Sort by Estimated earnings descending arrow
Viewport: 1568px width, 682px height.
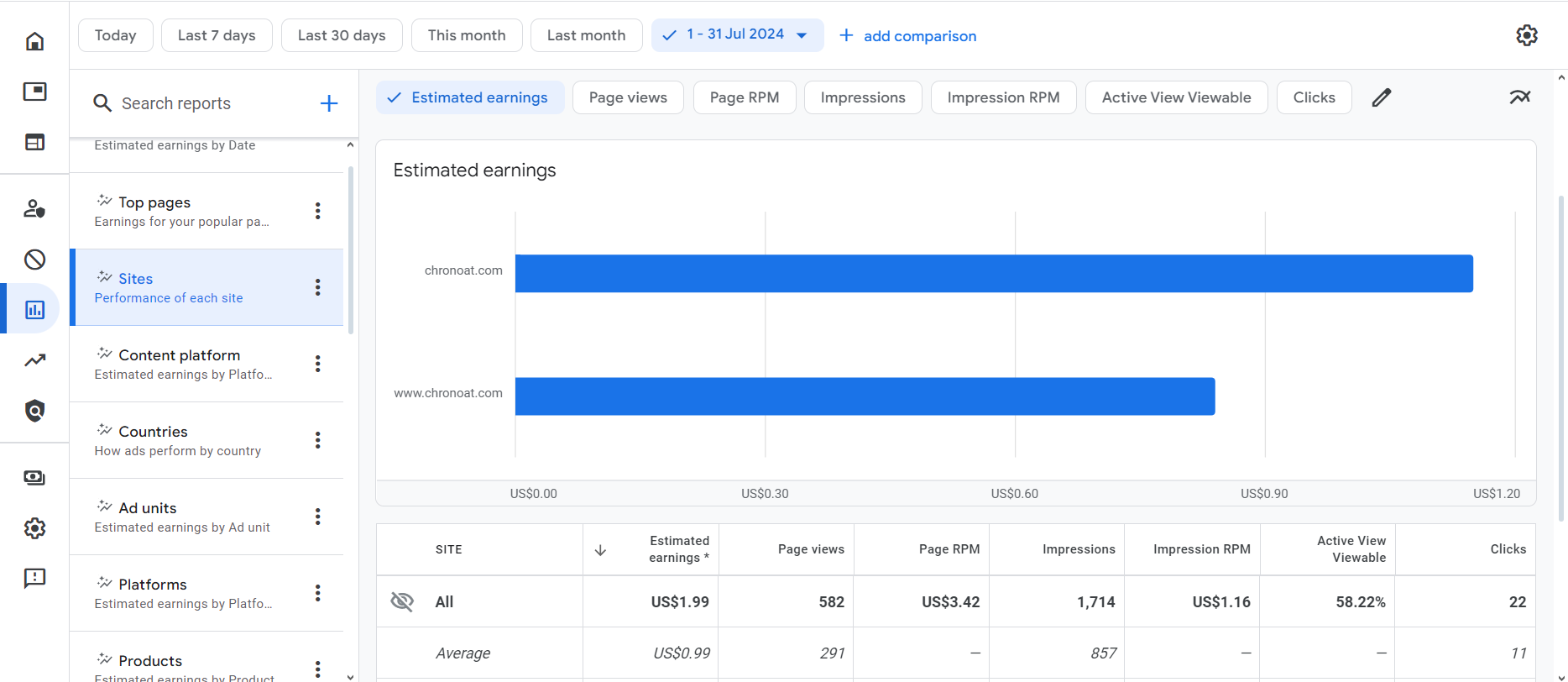pyautogui.click(x=600, y=550)
